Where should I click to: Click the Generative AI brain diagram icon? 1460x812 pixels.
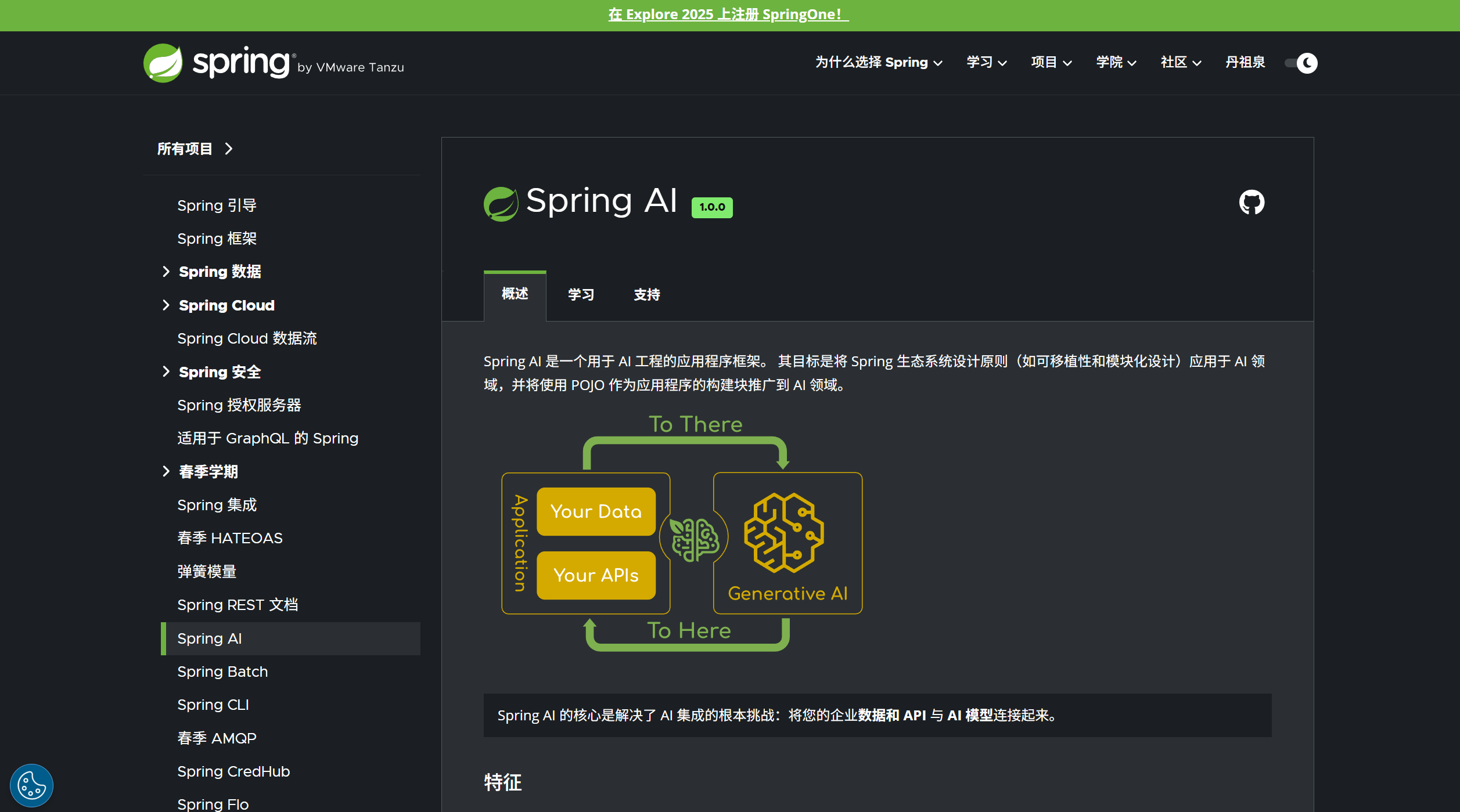pyautogui.click(x=783, y=533)
